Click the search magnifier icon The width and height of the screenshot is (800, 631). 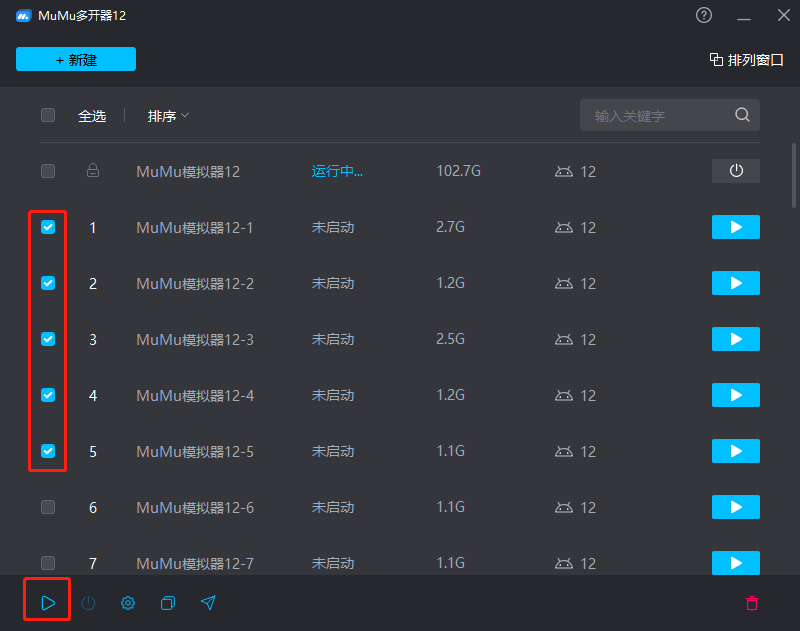(x=742, y=115)
